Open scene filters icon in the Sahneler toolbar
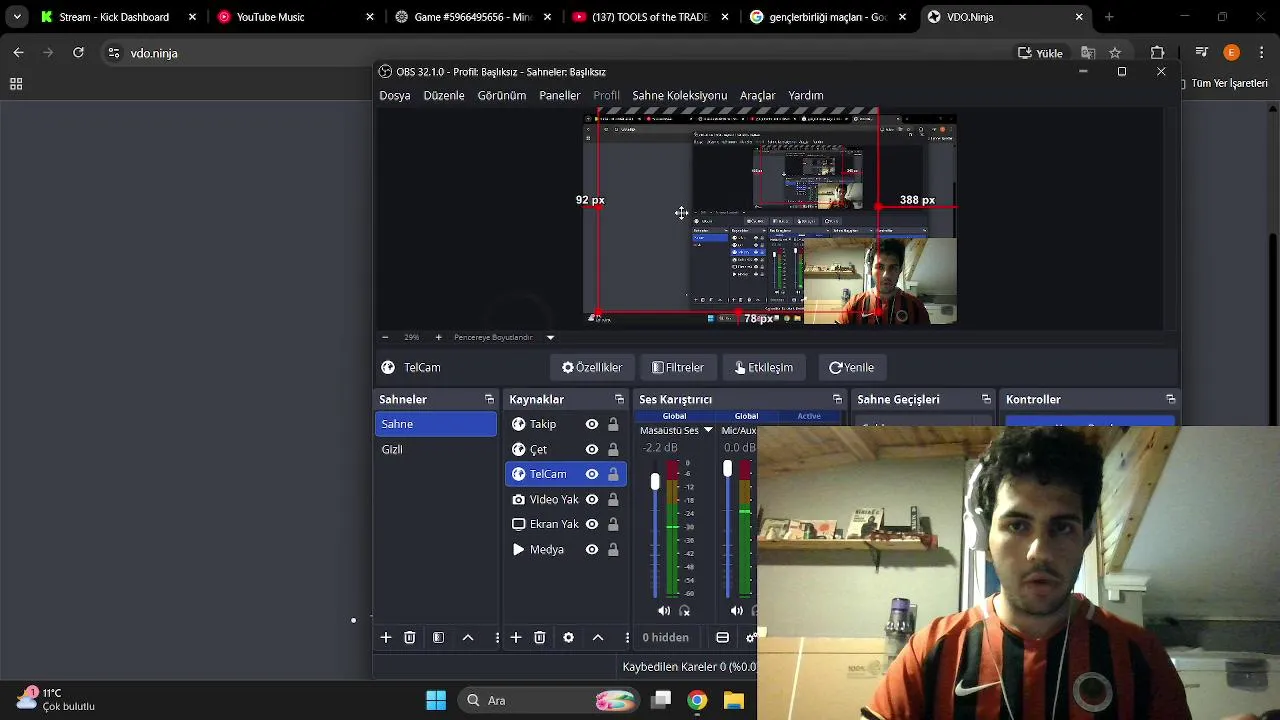1280x720 pixels. coord(438,638)
